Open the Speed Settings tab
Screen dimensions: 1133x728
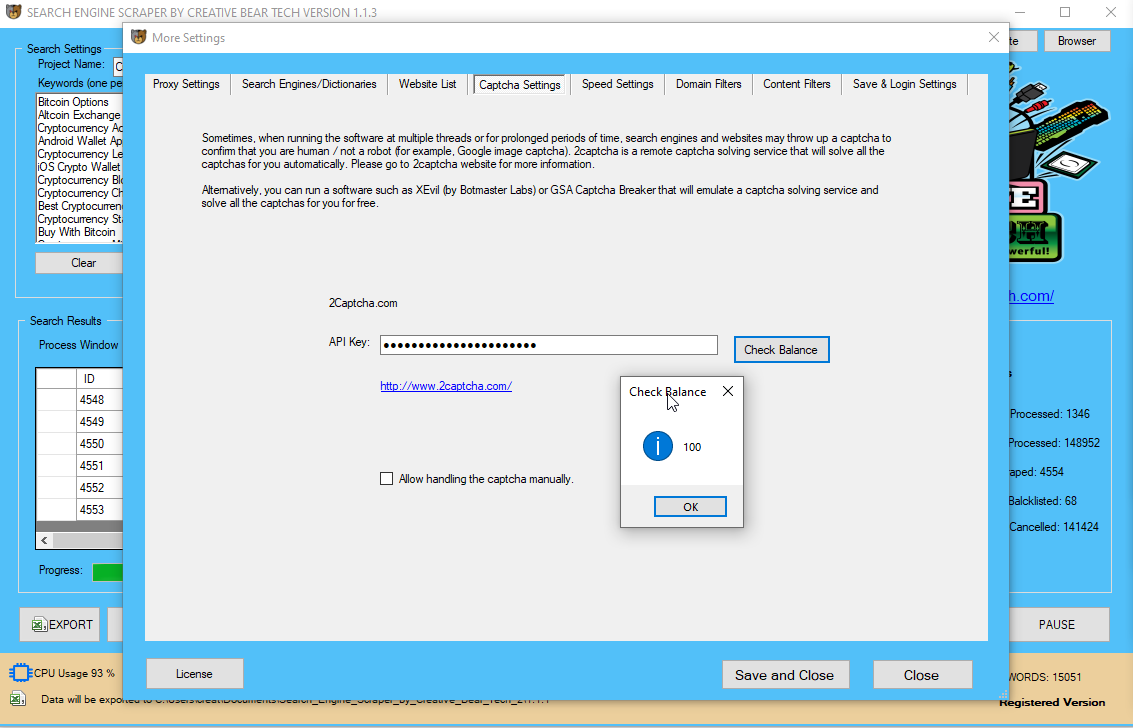617,84
